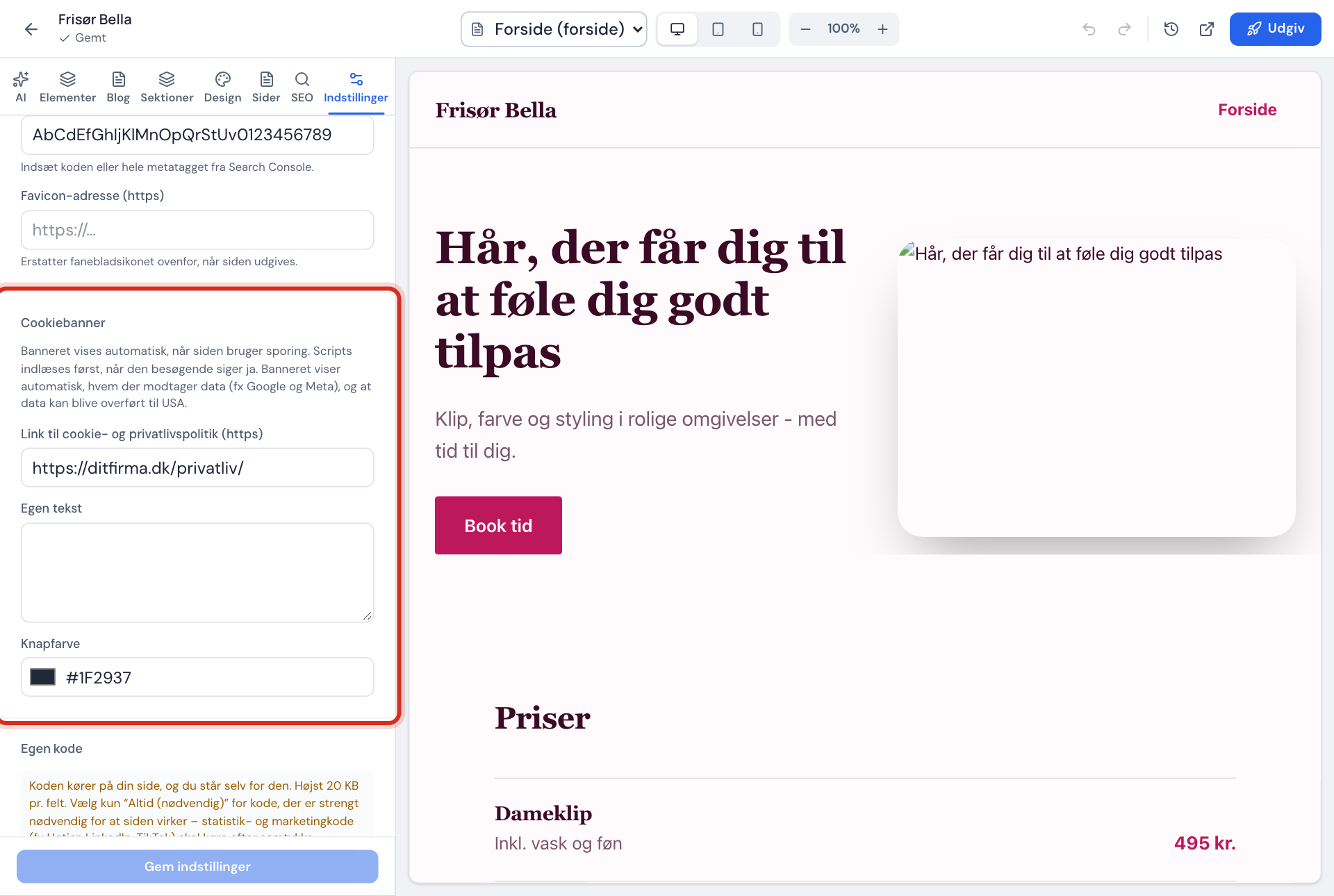Open the Sektioner tab
Image resolution: width=1334 pixels, height=896 pixels.
tap(167, 87)
